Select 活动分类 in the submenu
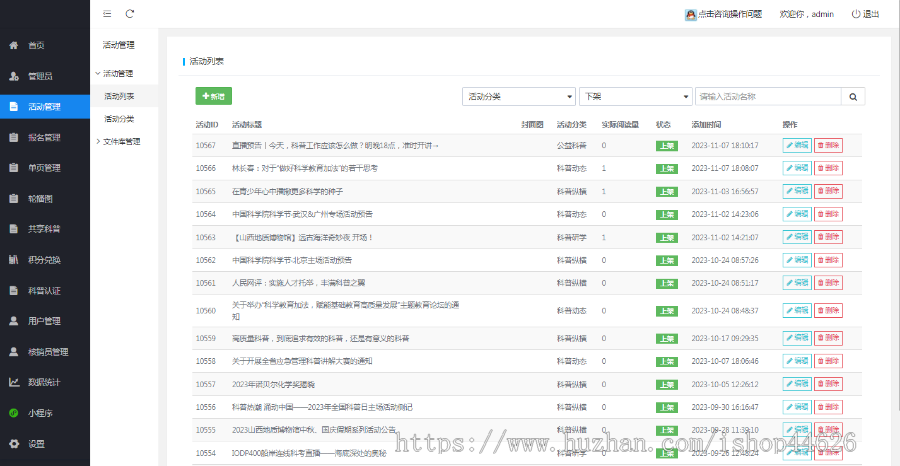 (119, 119)
